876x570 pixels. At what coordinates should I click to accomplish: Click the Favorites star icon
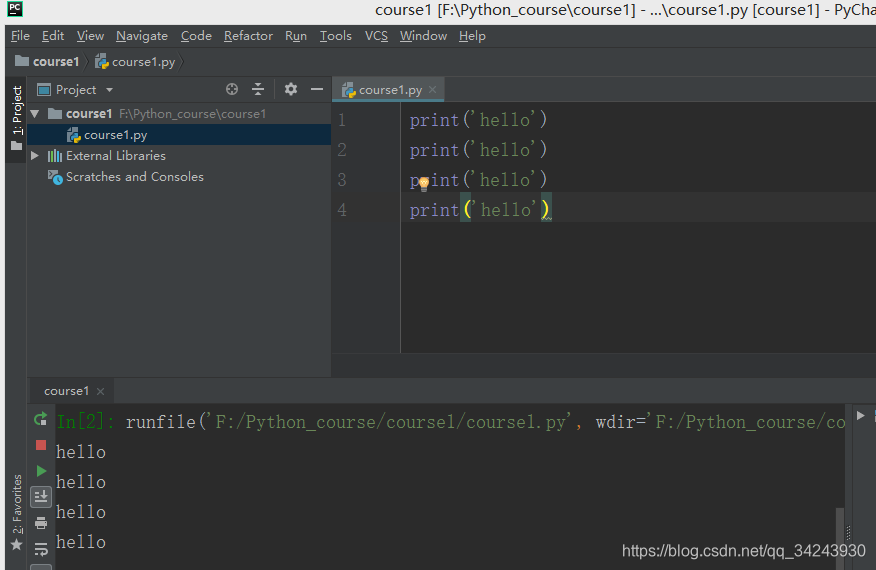pos(17,545)
